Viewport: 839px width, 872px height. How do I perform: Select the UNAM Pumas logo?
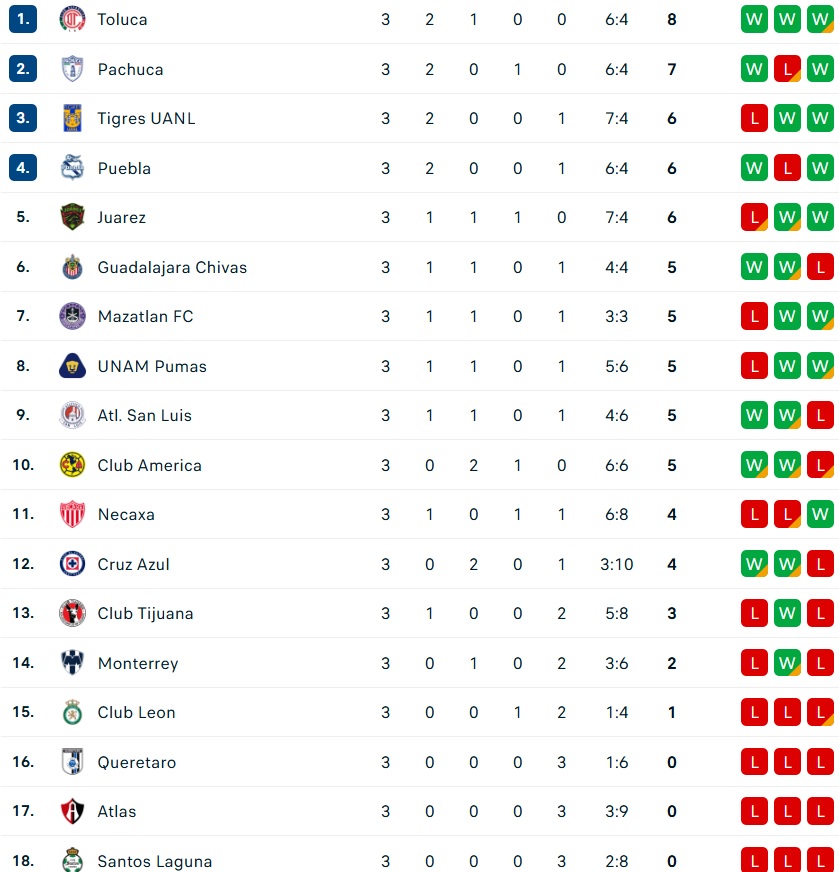click(x=72, y=366)
